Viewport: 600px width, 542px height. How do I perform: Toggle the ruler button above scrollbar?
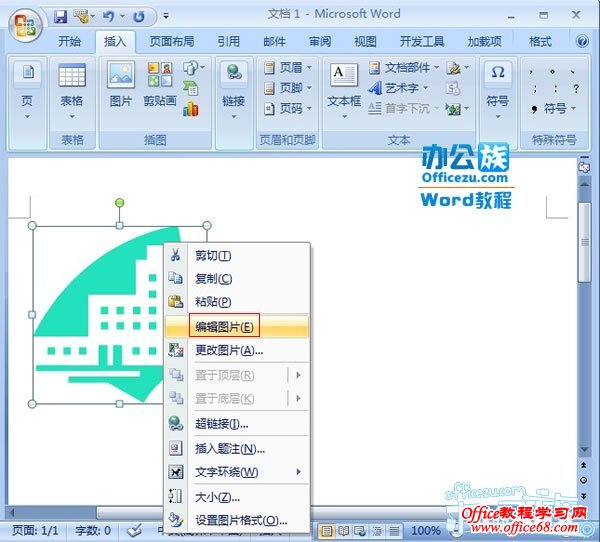click(x=584, y=167)
